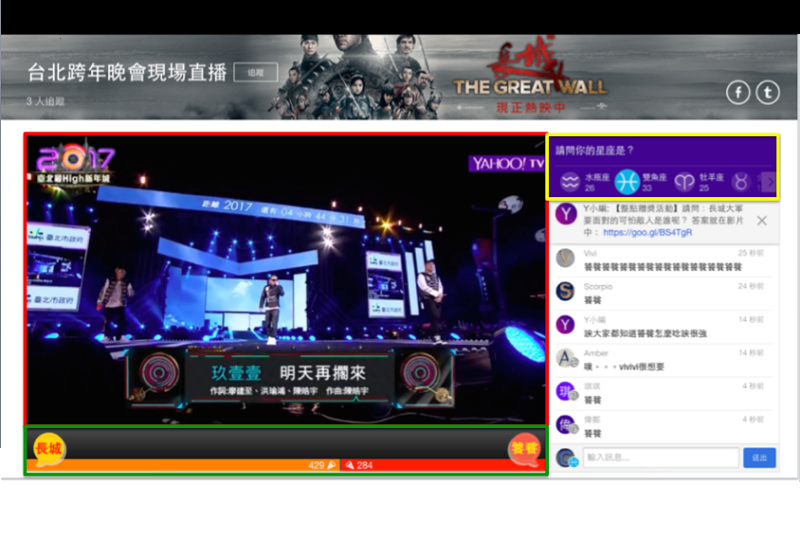Vote with the 饕餮 red bubble button
The image size is (800, 545).
pos(524,449)
